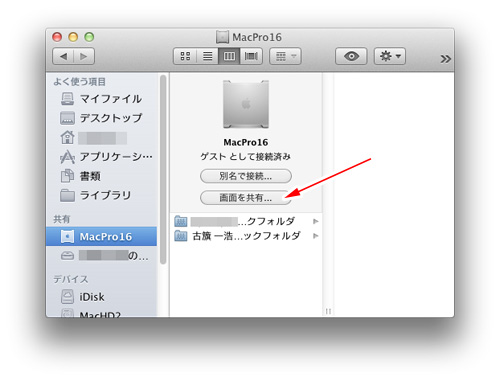Screen dimensions: 500x381
Task: Minimize the window with the yellow button
Action: (73, 37)
